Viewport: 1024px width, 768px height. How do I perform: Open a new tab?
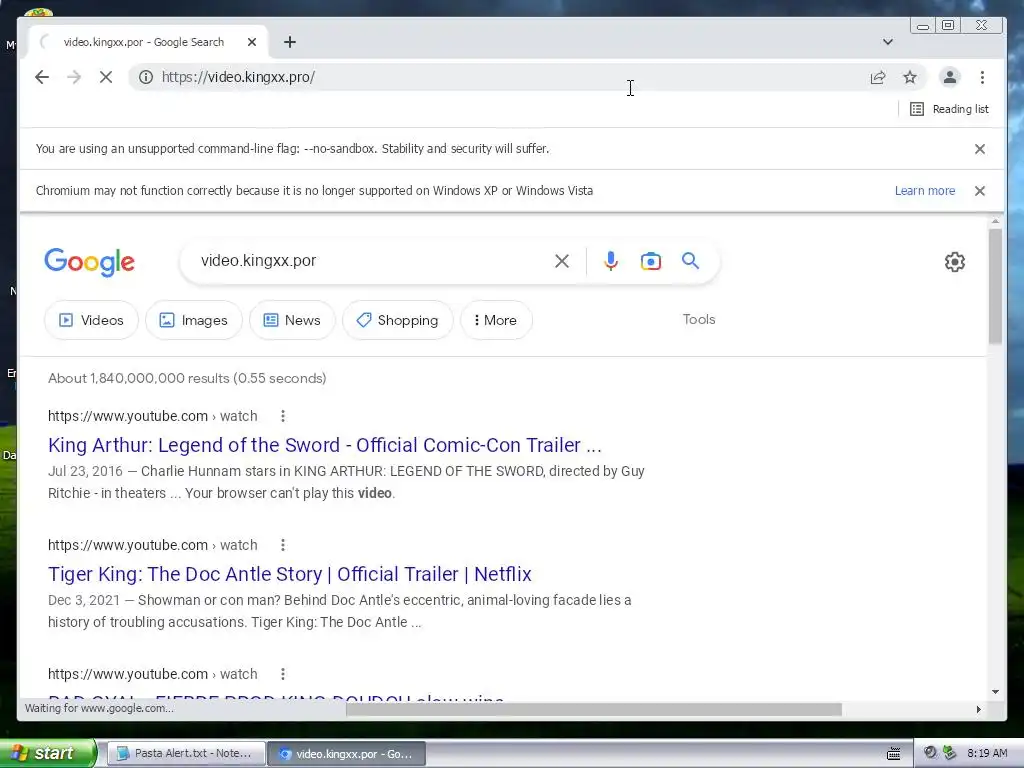pyautogui.click(x=290, y=42)
